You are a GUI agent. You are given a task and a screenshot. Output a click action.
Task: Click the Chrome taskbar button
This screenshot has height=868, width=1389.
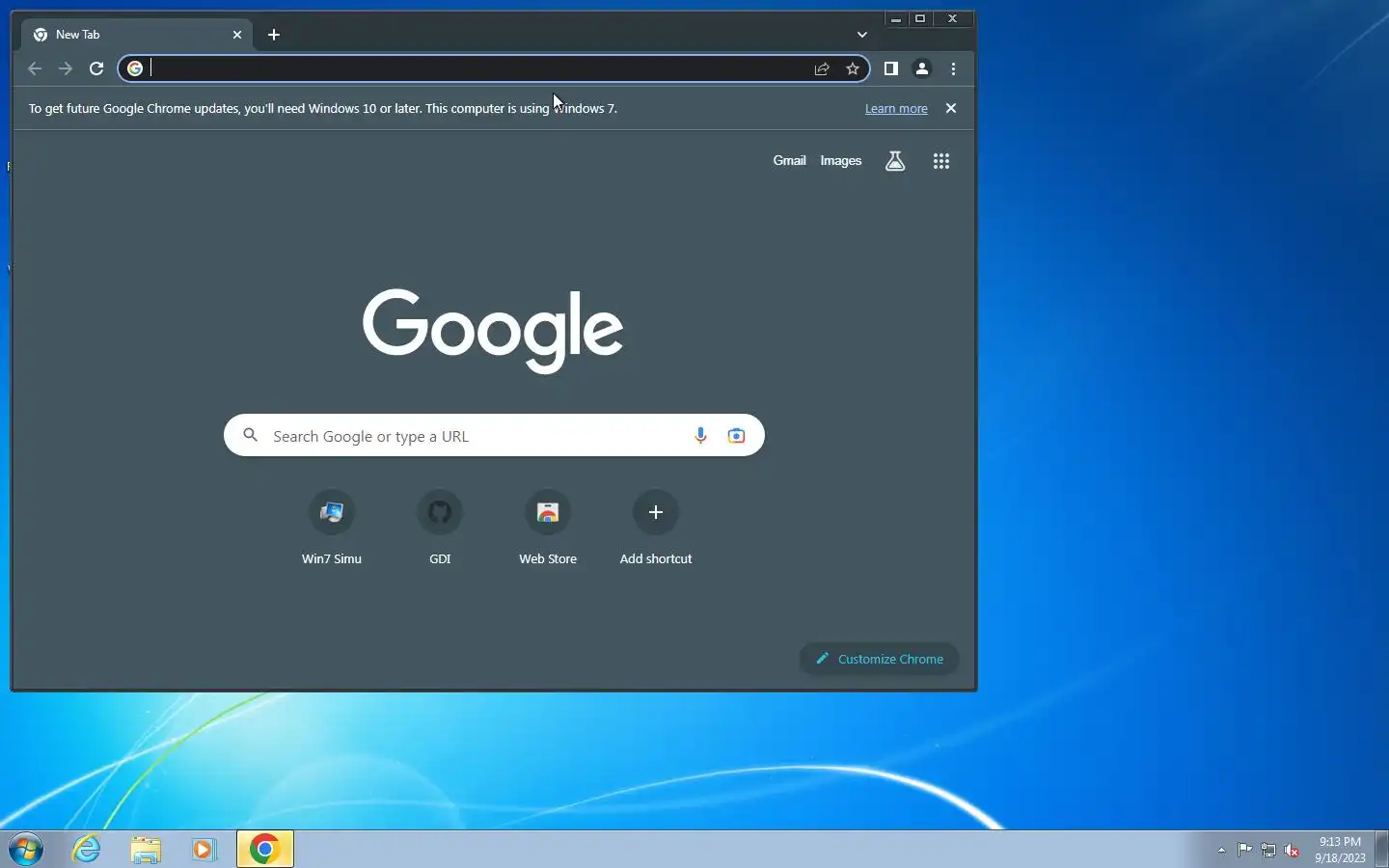tap(265, 849)
